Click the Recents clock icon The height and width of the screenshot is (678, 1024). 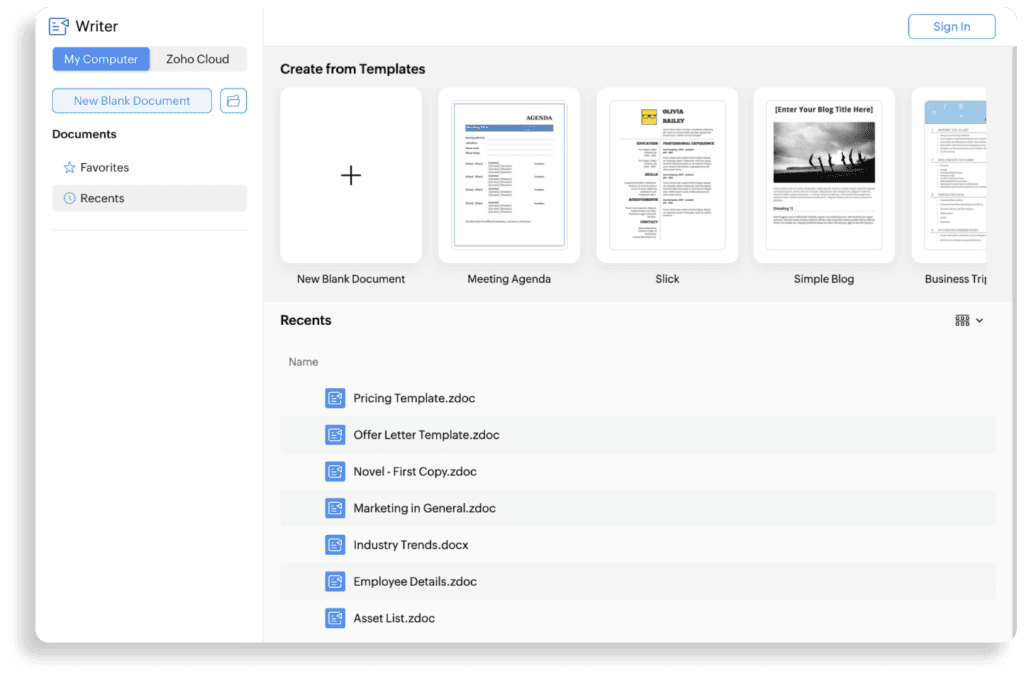69,198
